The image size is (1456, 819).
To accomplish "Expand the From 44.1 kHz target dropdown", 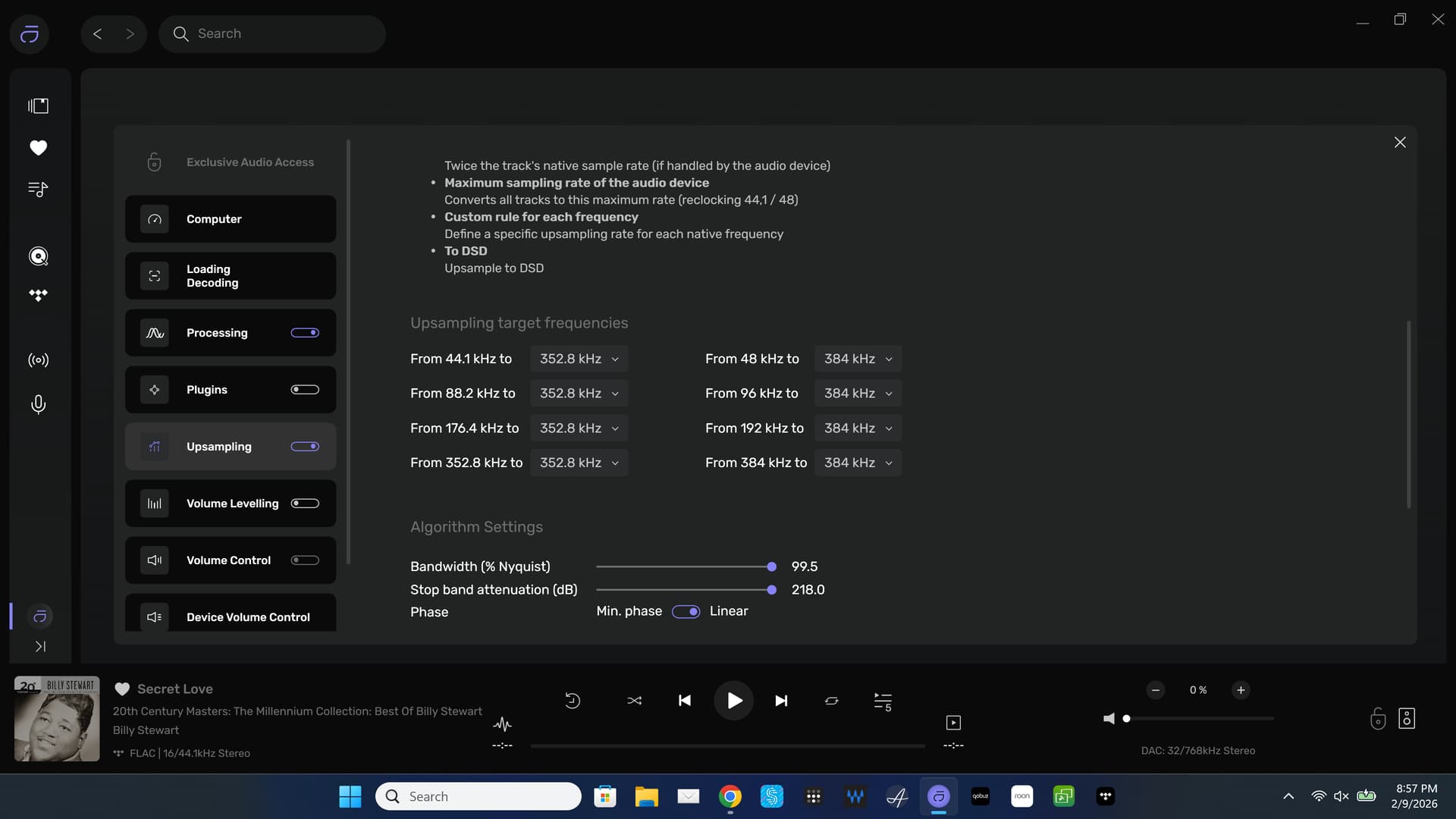I will point(579,359).
